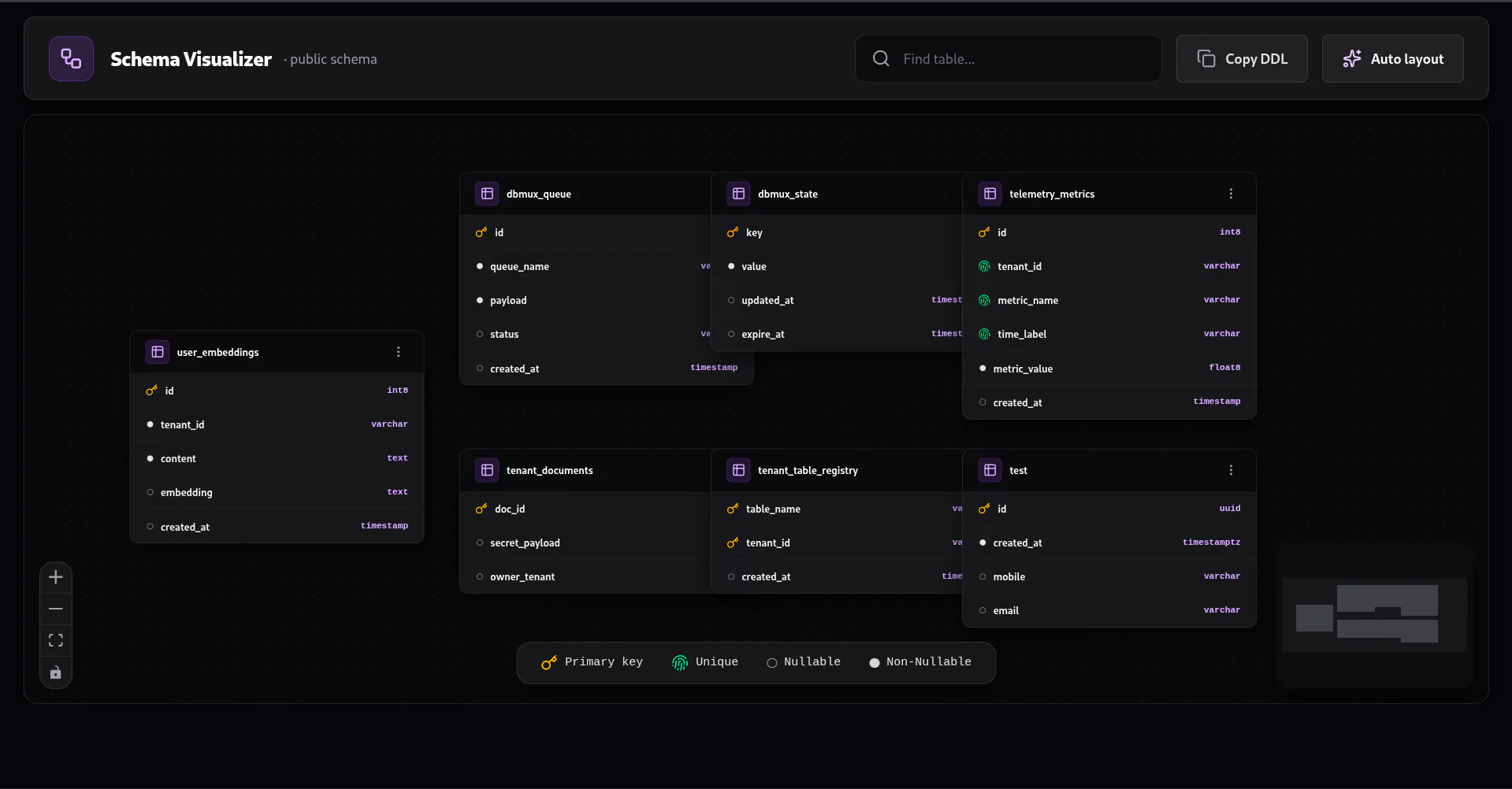The width and height of the screenshot is (1512, 789).
Task: Click the payload column row
Action: [x=585, y=300]
